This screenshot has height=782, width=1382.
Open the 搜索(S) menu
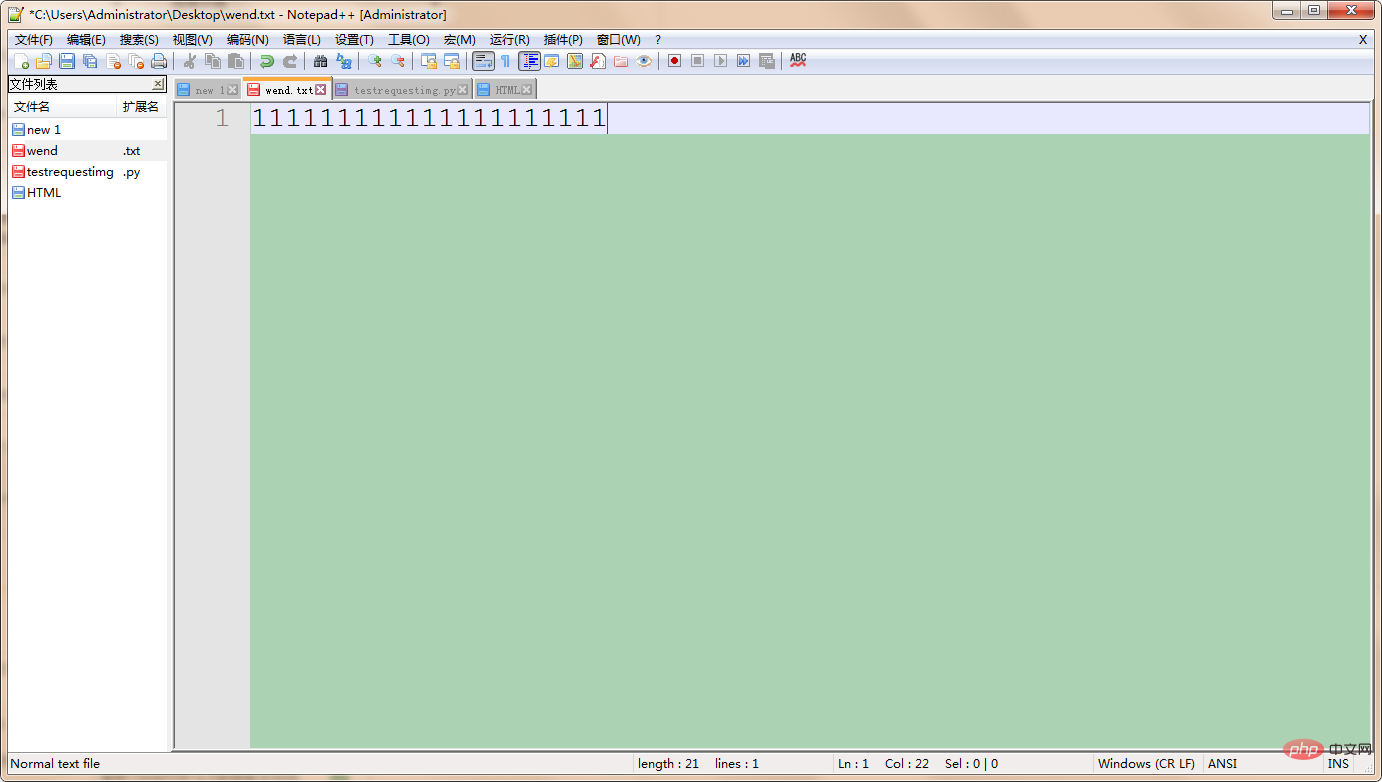point(139,40)
